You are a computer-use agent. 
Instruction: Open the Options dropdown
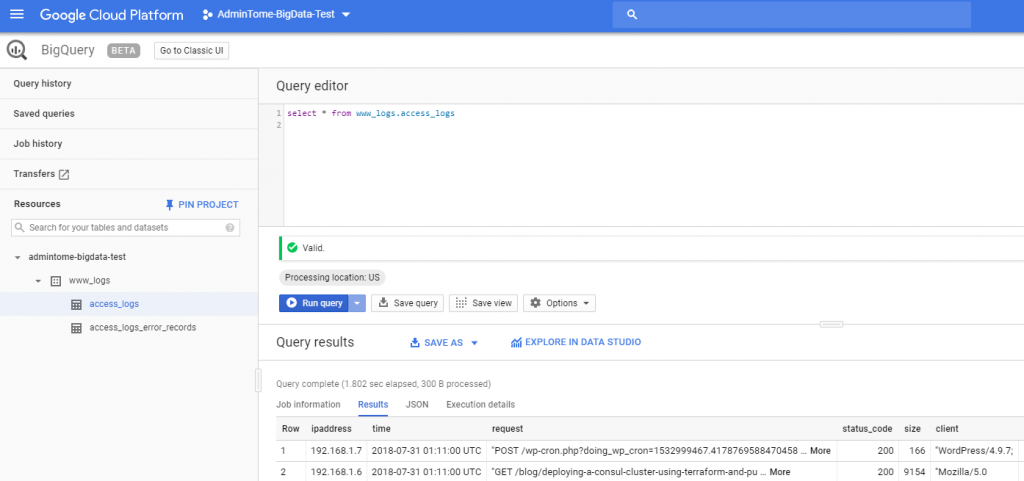(559, 303)
